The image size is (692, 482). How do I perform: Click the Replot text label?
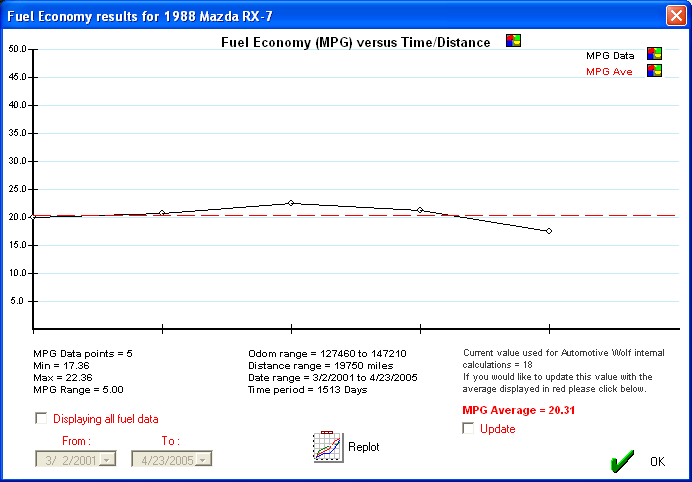[363, 447]
